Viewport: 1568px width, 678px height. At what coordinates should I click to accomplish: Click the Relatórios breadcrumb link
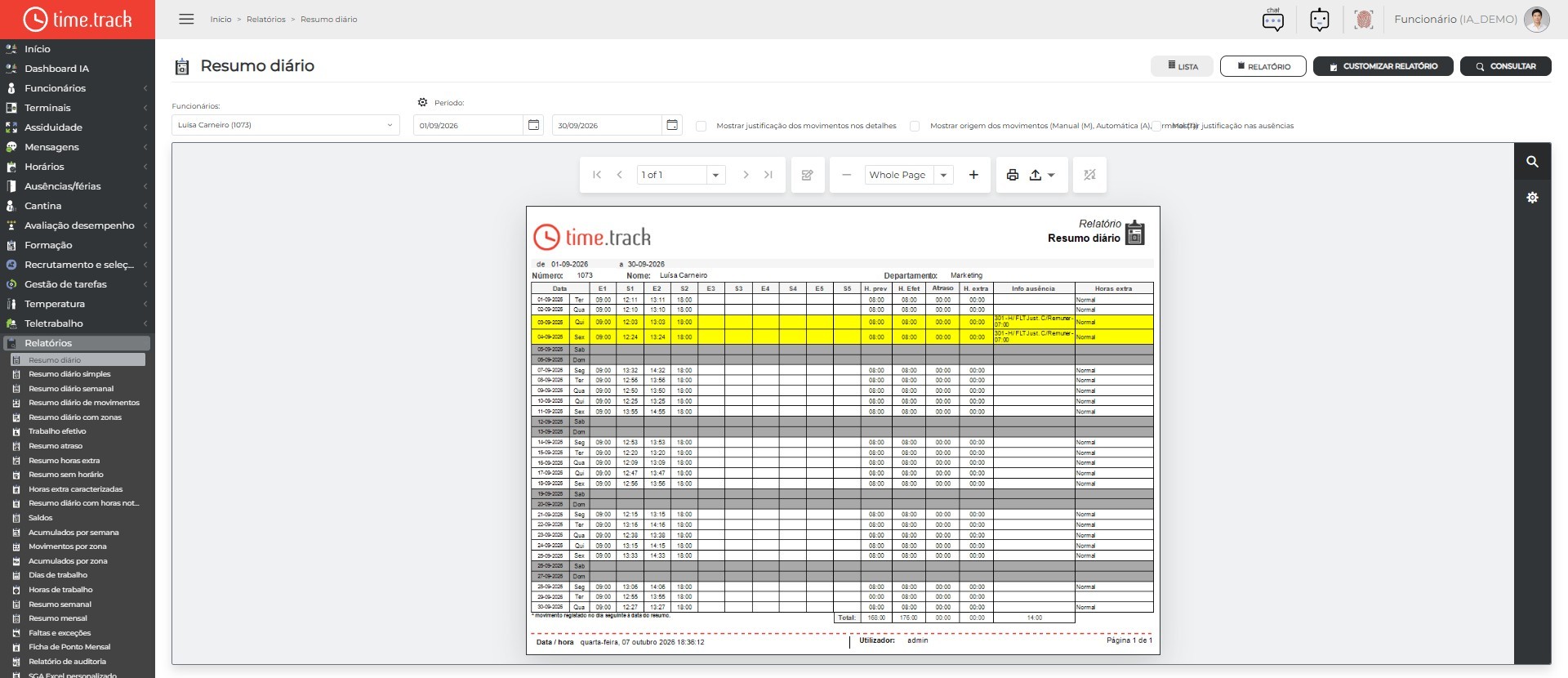click(266, 20)
